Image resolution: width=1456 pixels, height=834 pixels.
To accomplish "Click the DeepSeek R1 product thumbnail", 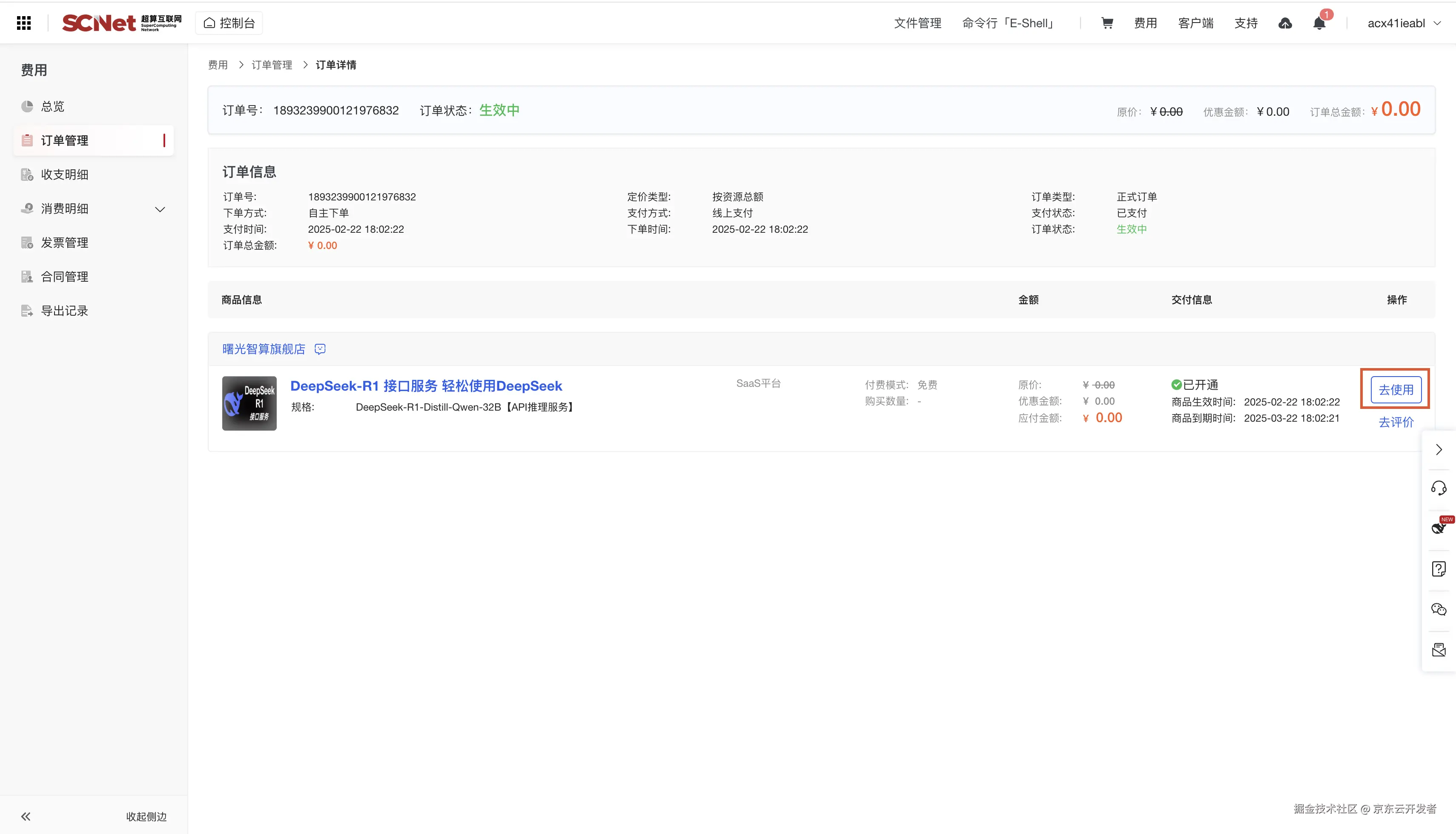I will click(249, 403).
